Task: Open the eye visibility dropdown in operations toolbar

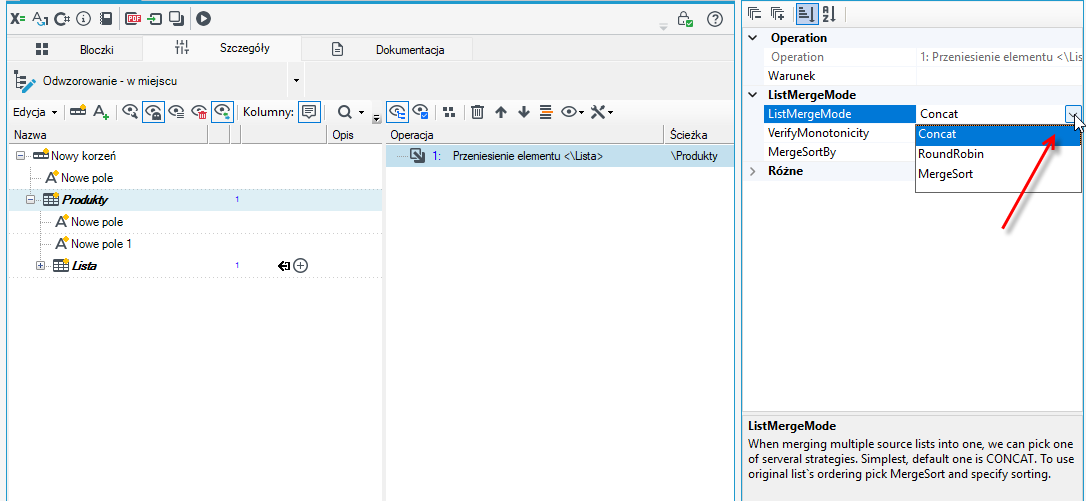Action: coord(572,112)
